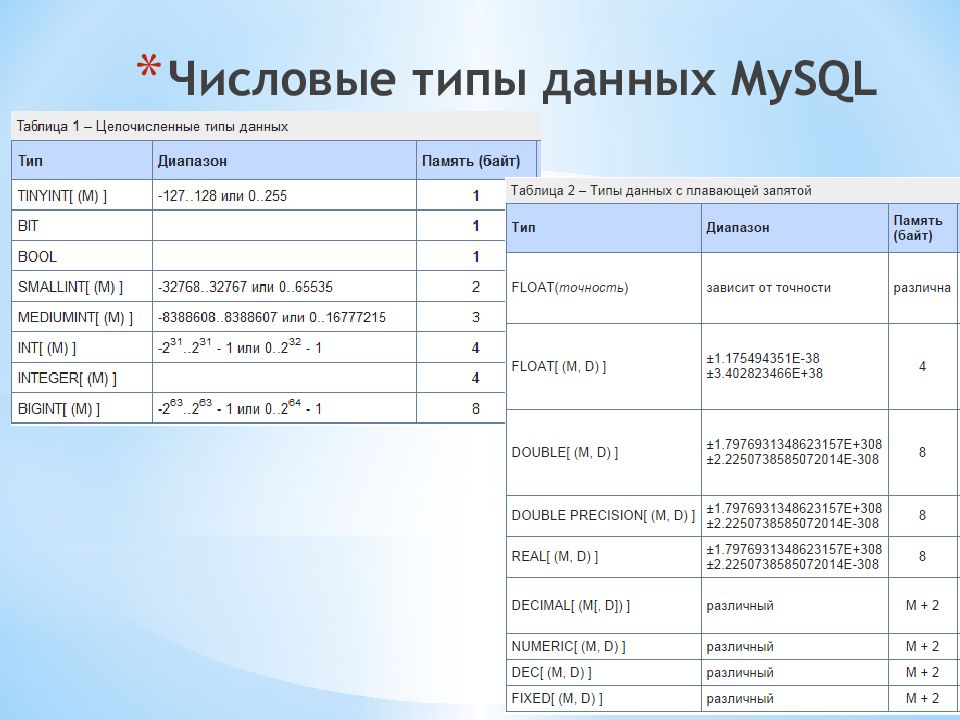The image size is (960, 720).
Task: Click 'Тип' header in Table 2
Action: [x=523, y=227]
